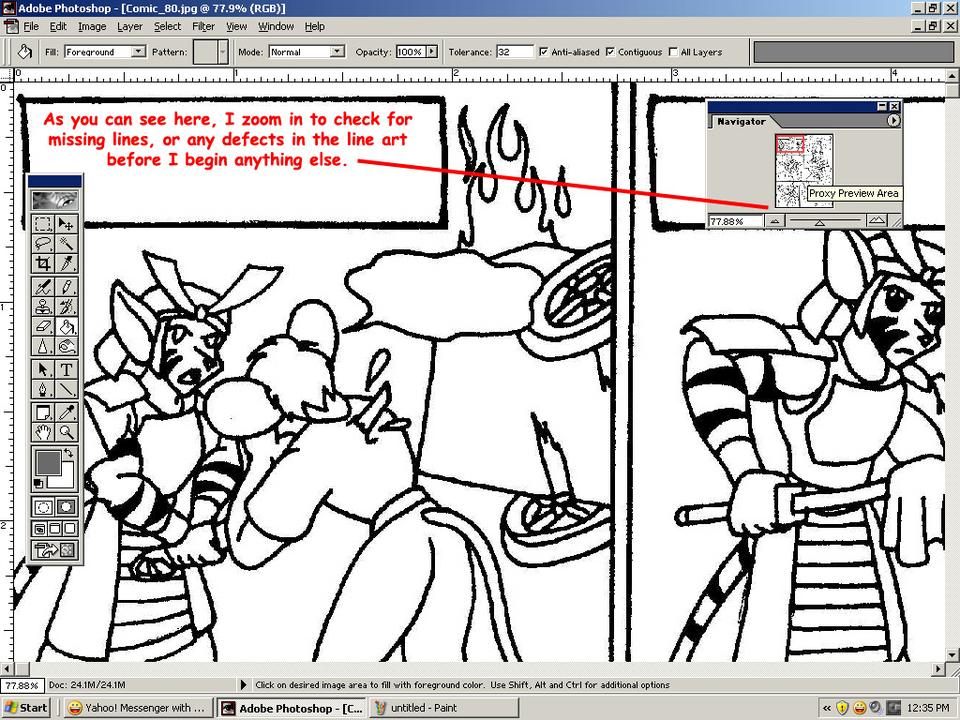Select the History Brush tool

click(x=66, y=306)
